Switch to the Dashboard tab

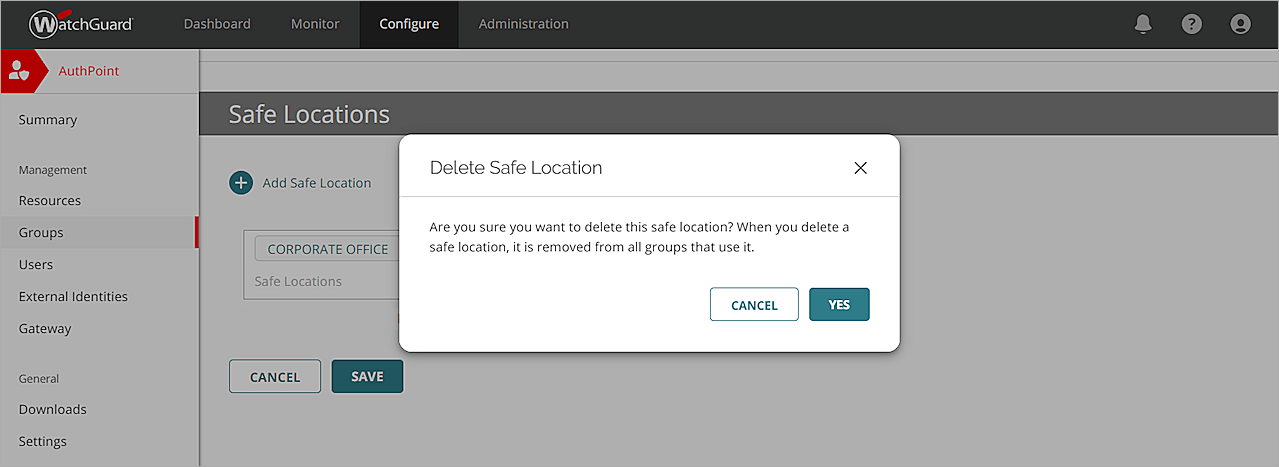pyautogui.click(x=217, y=24)
